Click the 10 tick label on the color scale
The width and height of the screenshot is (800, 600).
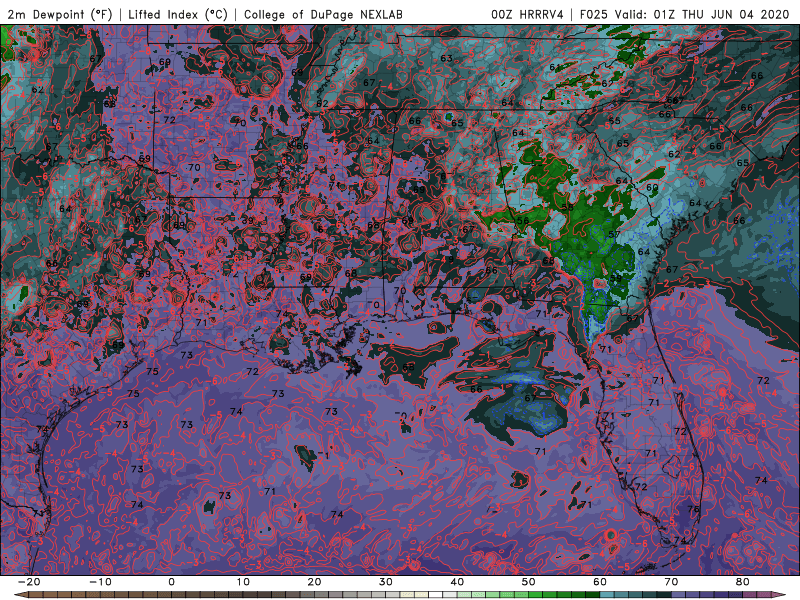[243, 582]
